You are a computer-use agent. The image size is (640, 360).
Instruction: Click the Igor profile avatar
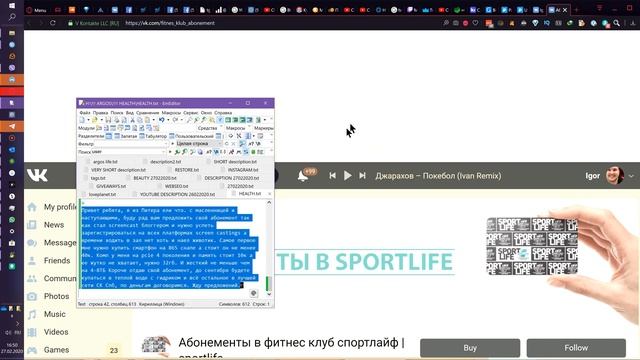[x=615, y=176]
